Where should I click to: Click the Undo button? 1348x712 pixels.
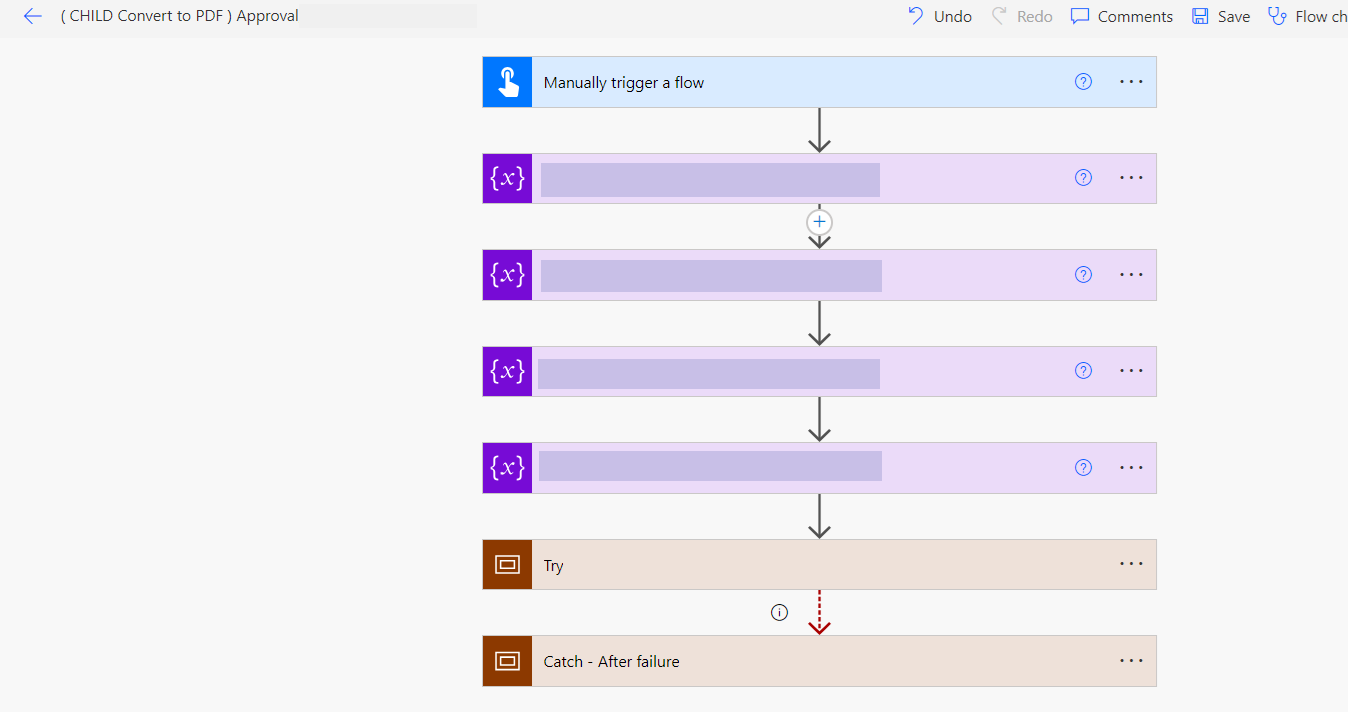pos(940,16)
